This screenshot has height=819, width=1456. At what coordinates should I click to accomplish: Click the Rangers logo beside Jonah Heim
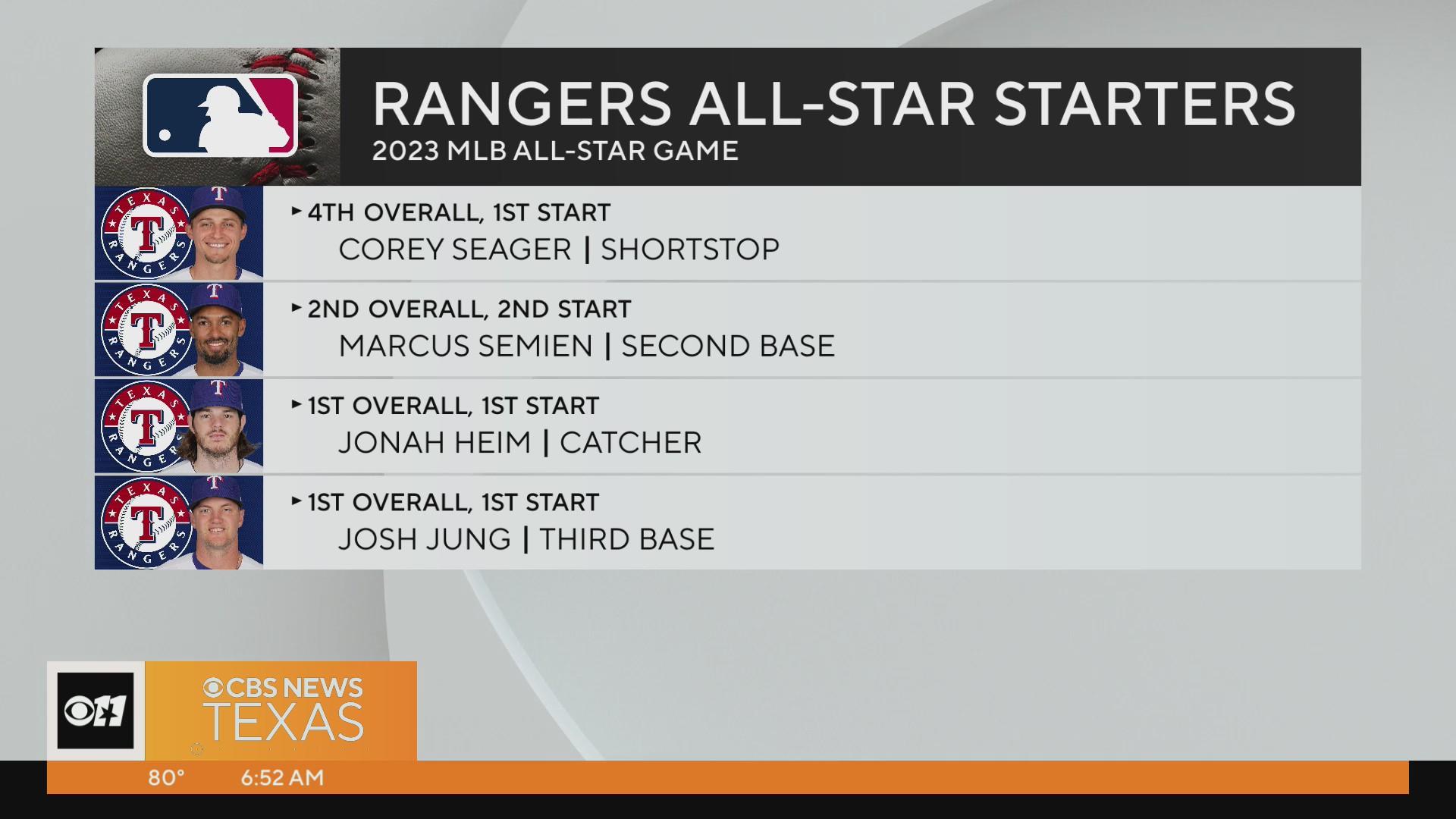[x=145, y=426]
